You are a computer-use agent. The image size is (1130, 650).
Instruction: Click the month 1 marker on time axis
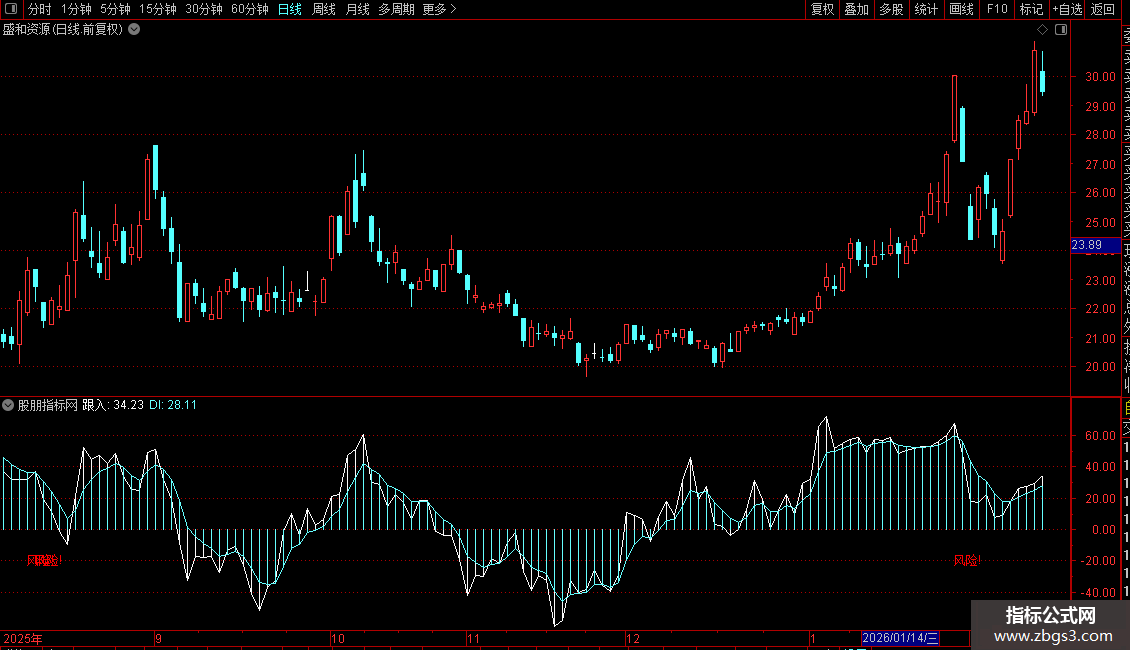(x=812, y=638)
